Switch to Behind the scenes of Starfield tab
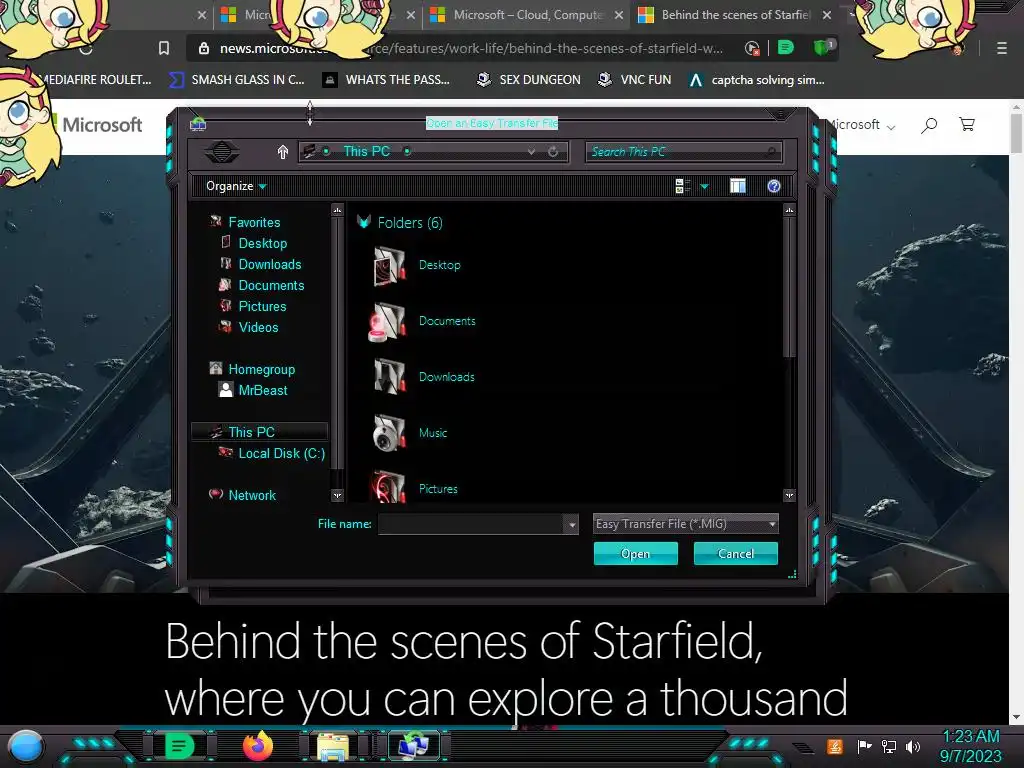1024x768 pixels. [735, 14]
